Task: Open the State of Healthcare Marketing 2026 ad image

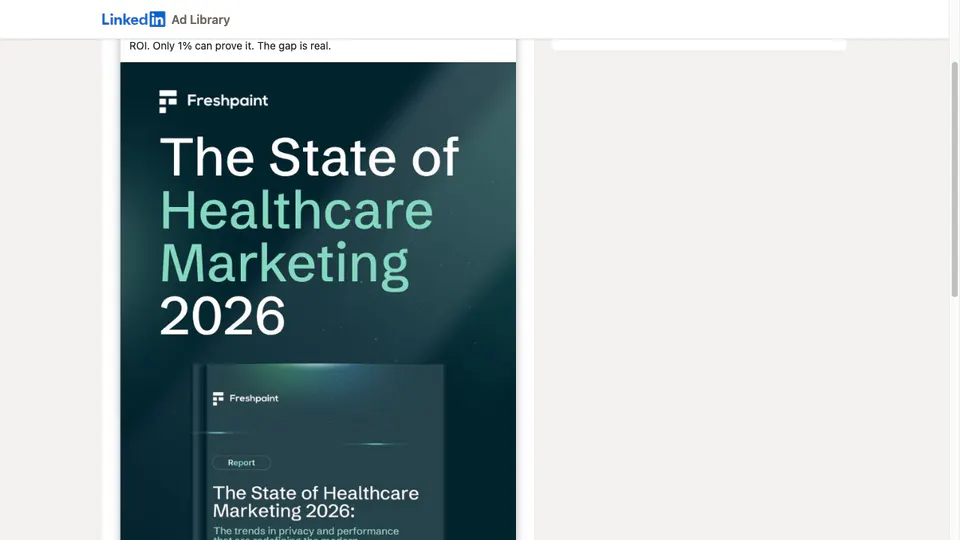Action: (318, 301)
